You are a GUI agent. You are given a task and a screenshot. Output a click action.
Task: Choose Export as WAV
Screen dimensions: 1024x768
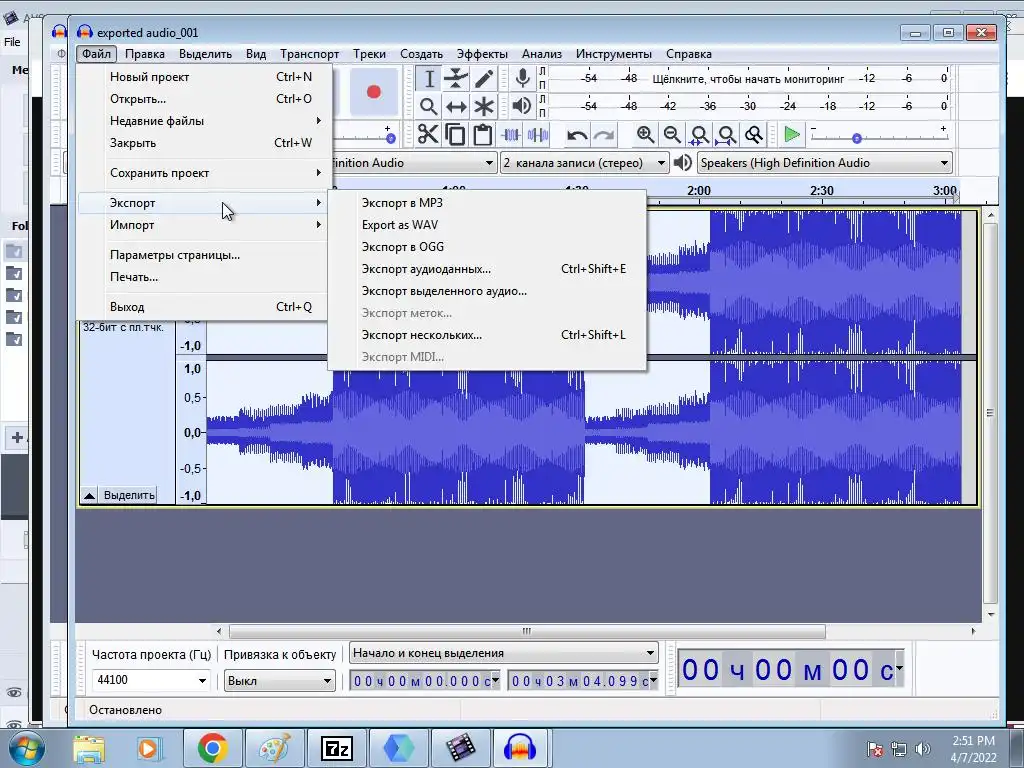(x=487, y=225)
